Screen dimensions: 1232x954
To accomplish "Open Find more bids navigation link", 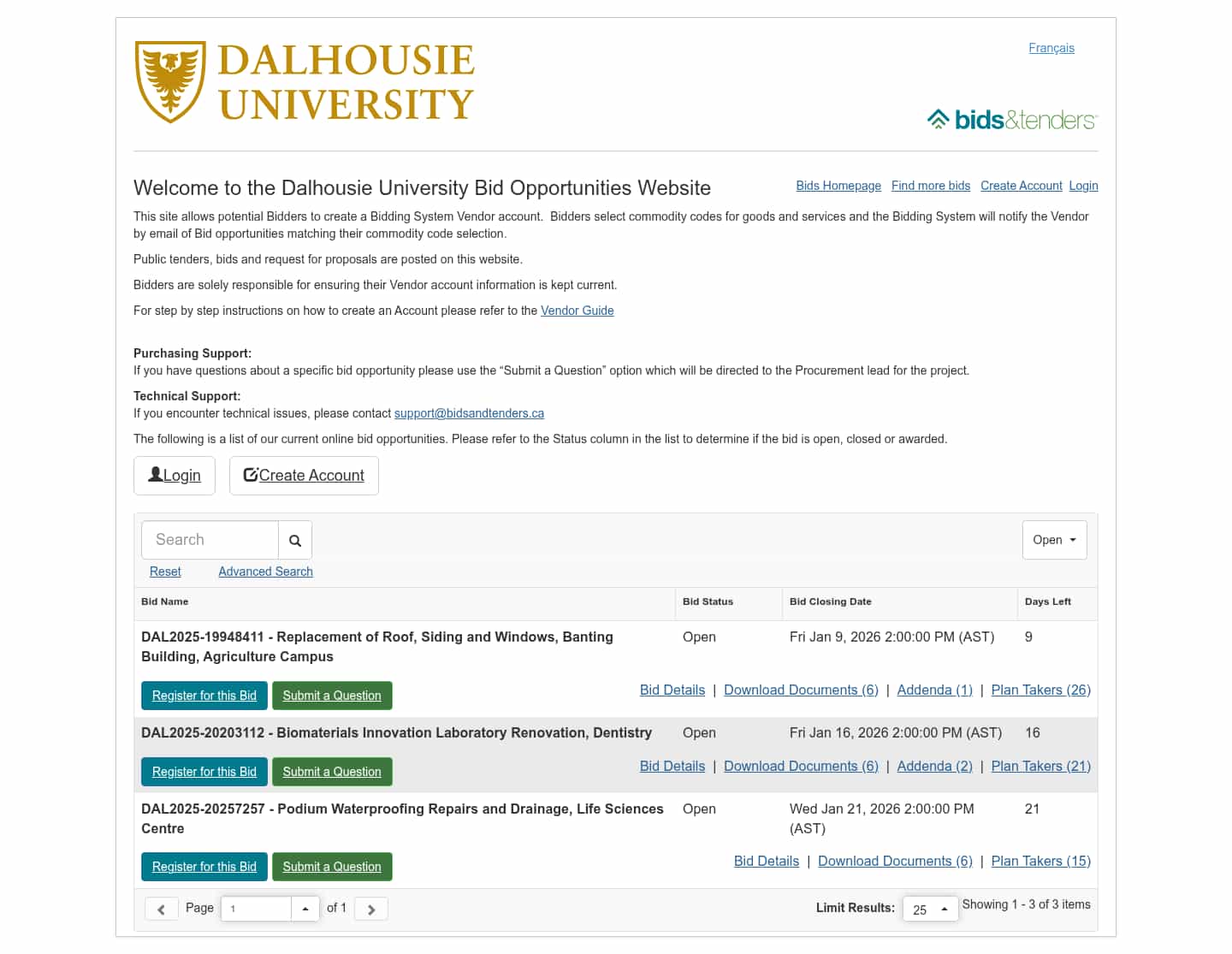I will [930, 186].
